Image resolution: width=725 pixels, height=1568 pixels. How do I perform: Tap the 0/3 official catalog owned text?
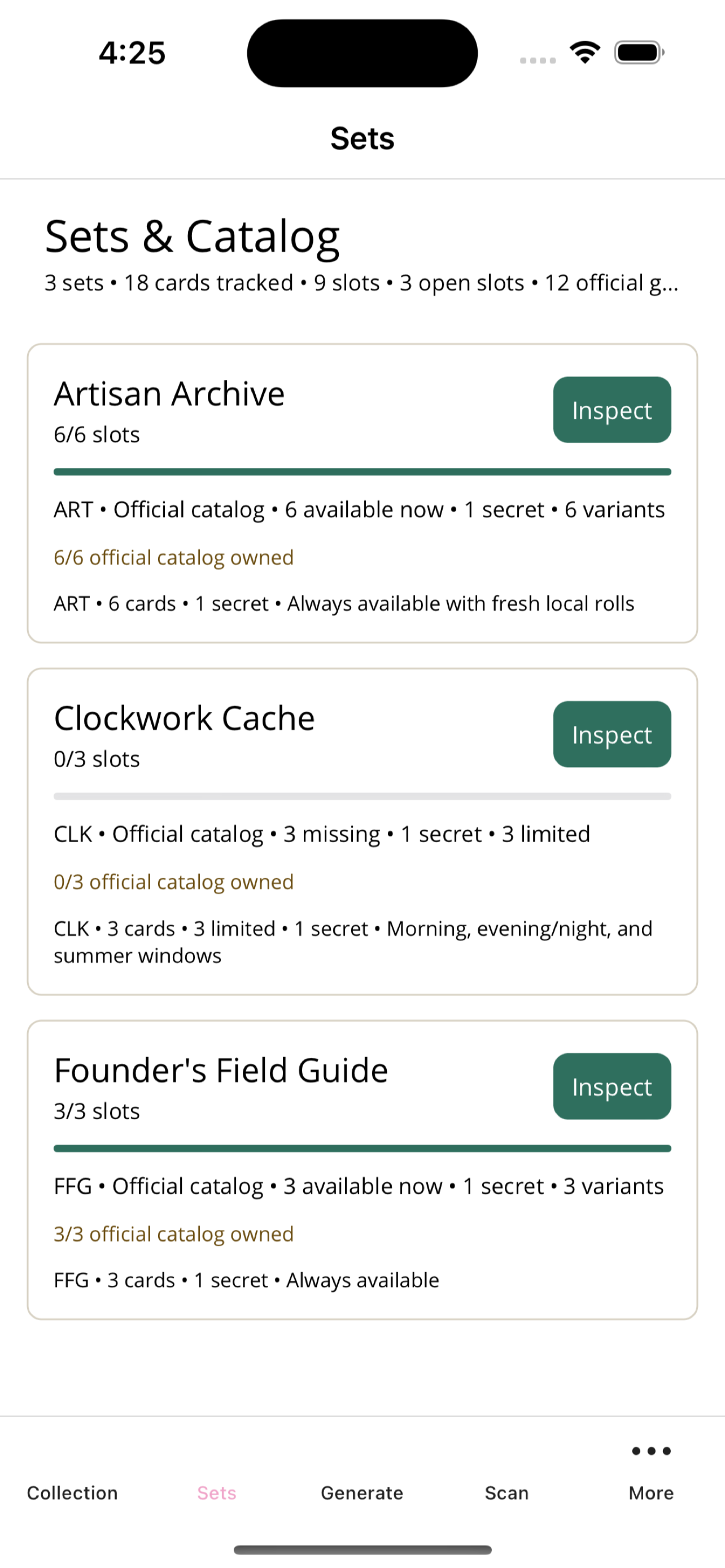(173, 882)
